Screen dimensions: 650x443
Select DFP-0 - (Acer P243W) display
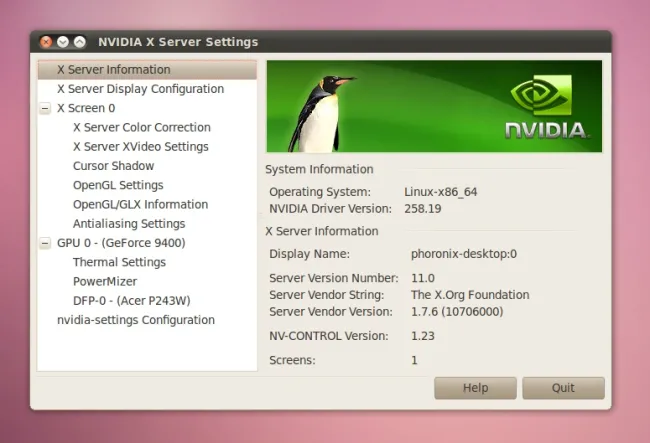coord(131,301)
